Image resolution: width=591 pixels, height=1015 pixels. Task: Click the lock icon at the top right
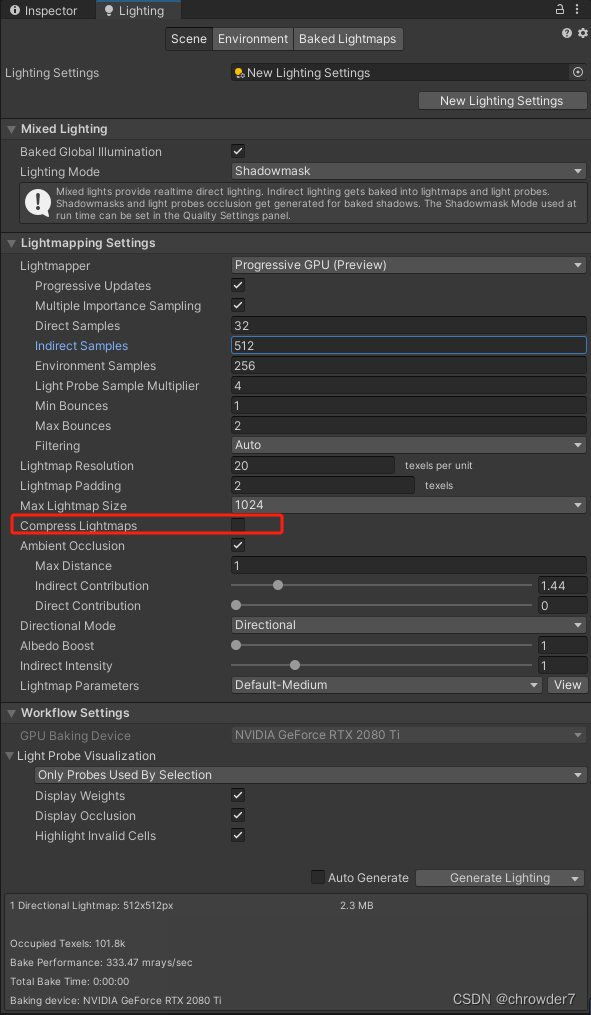coord(559,9)
